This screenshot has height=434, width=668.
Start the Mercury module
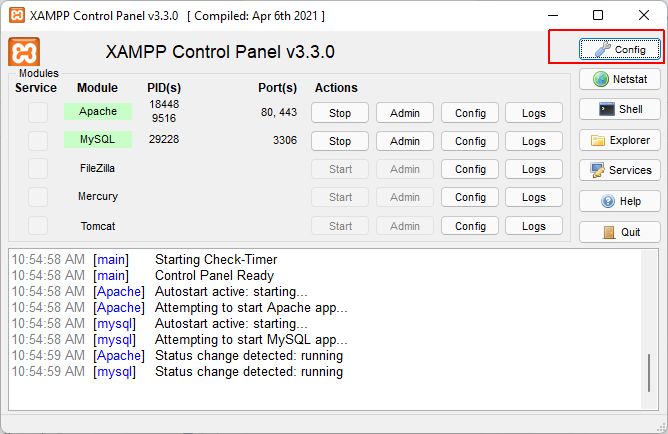pos(340,197)
